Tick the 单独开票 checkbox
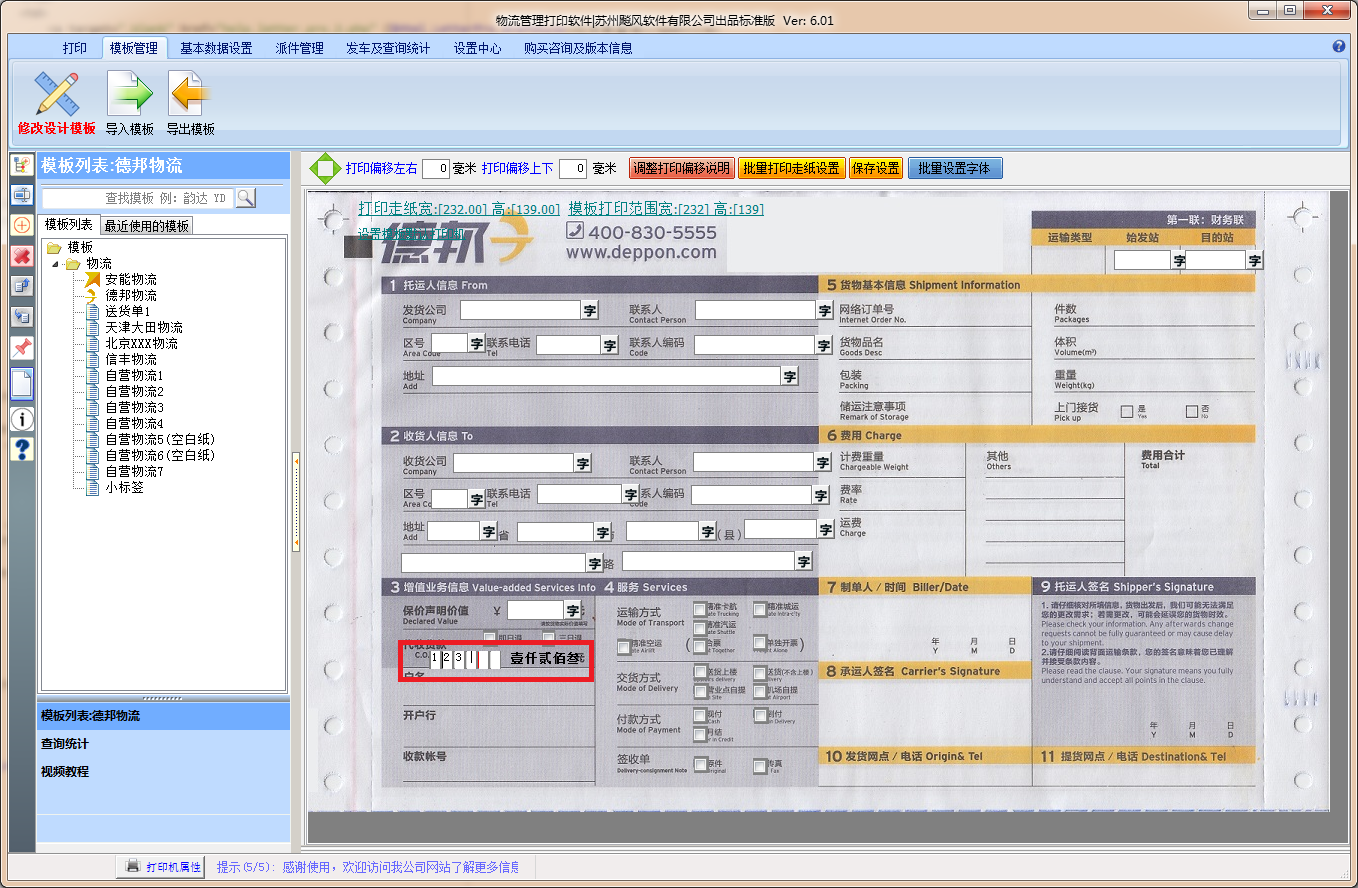Screen dimensions: 1358x888 (x=760, y=643)
